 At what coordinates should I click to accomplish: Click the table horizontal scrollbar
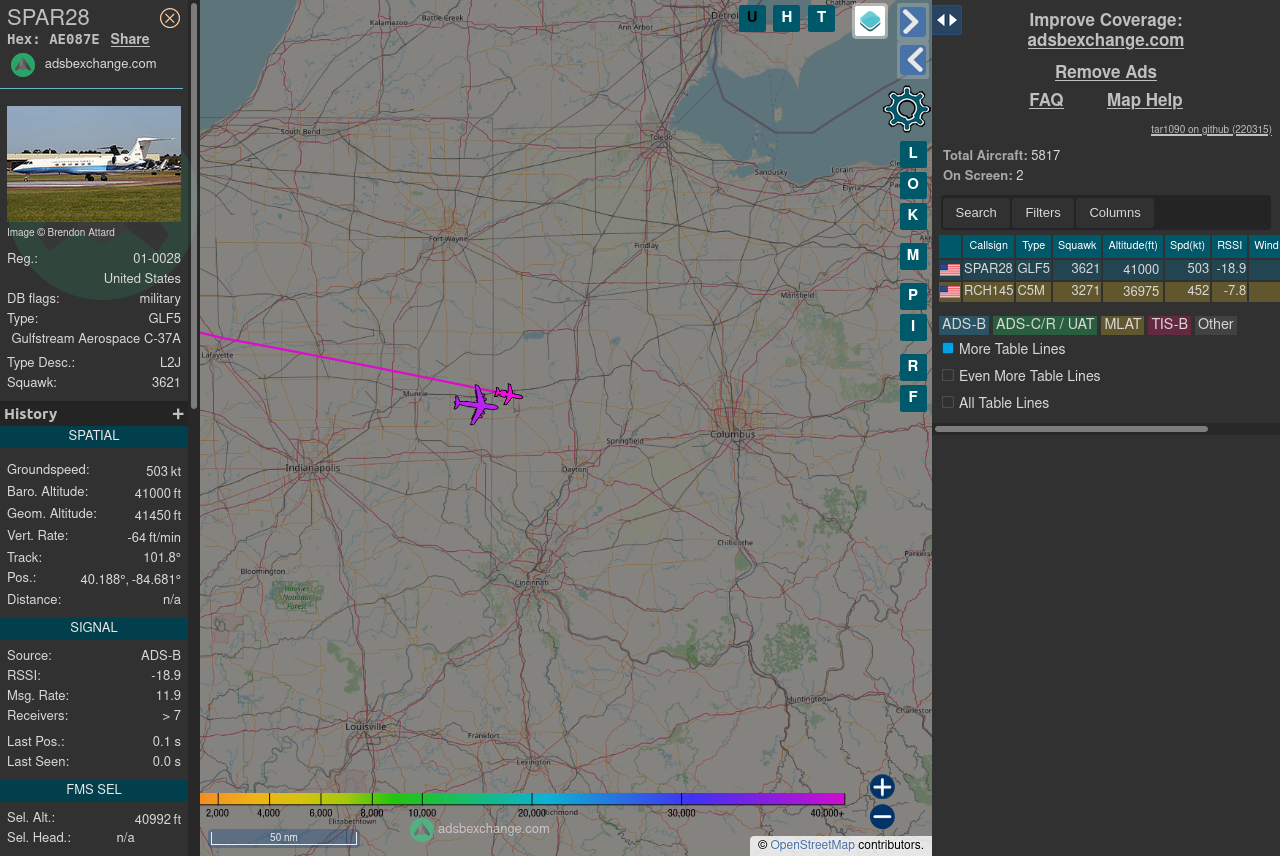coord(1071,429)
